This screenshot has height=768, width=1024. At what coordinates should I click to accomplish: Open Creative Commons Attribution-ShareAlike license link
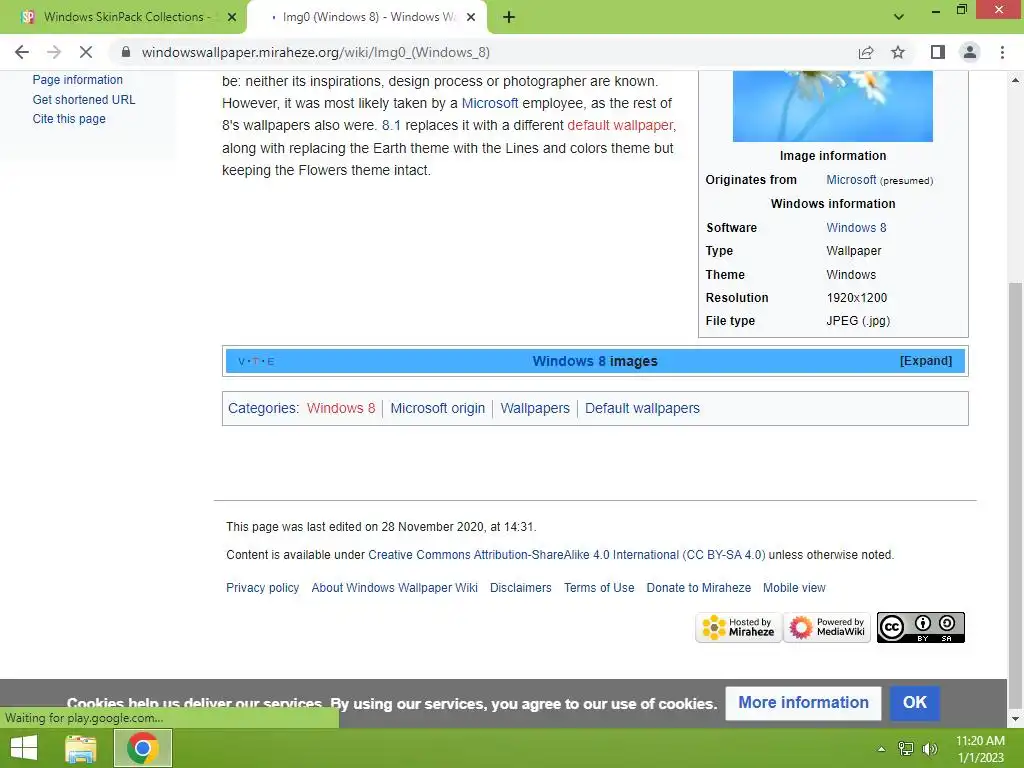coord(567,554)
